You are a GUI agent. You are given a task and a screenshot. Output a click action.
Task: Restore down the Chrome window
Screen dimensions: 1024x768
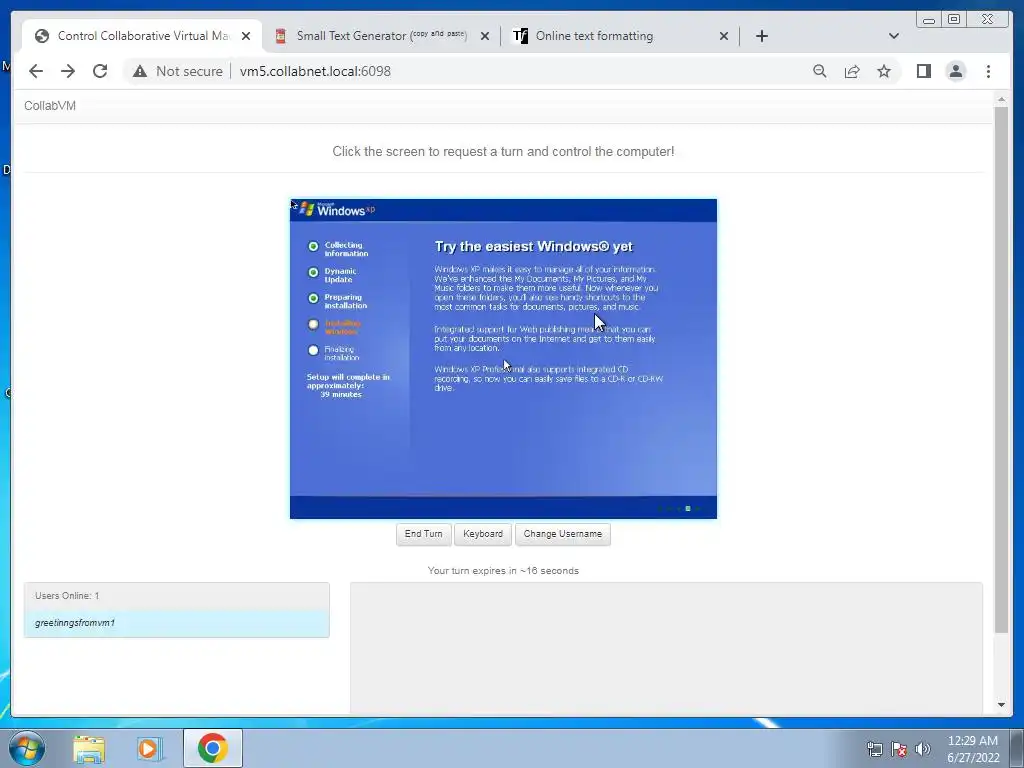(953, 20)
